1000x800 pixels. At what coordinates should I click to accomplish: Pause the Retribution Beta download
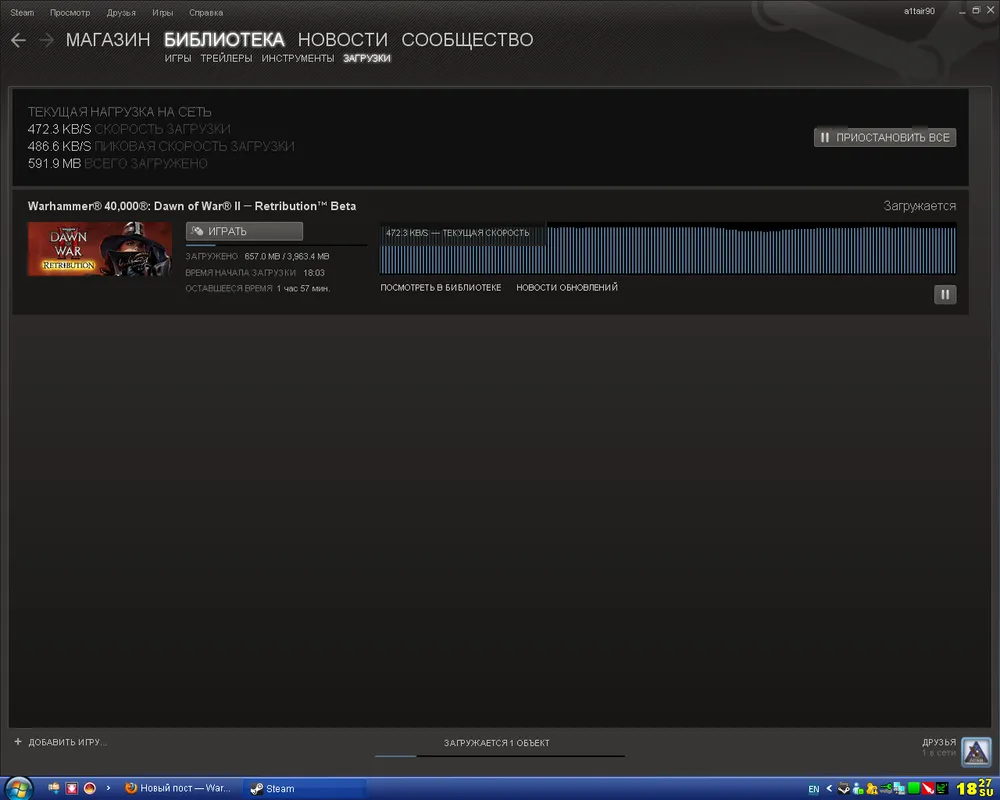[x=945, y=294]
